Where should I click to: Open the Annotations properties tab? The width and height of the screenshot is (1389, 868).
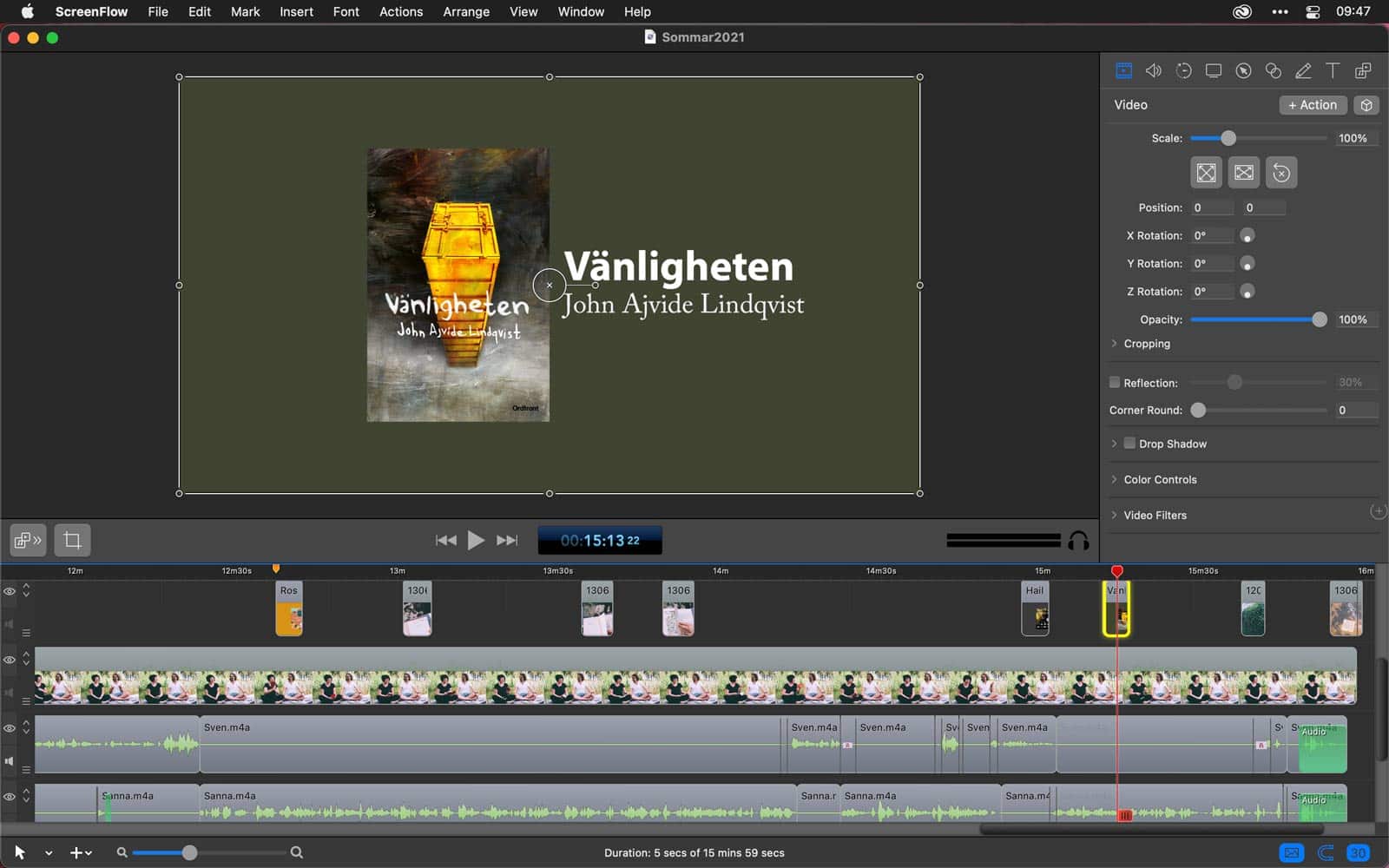coord(1302,70)
